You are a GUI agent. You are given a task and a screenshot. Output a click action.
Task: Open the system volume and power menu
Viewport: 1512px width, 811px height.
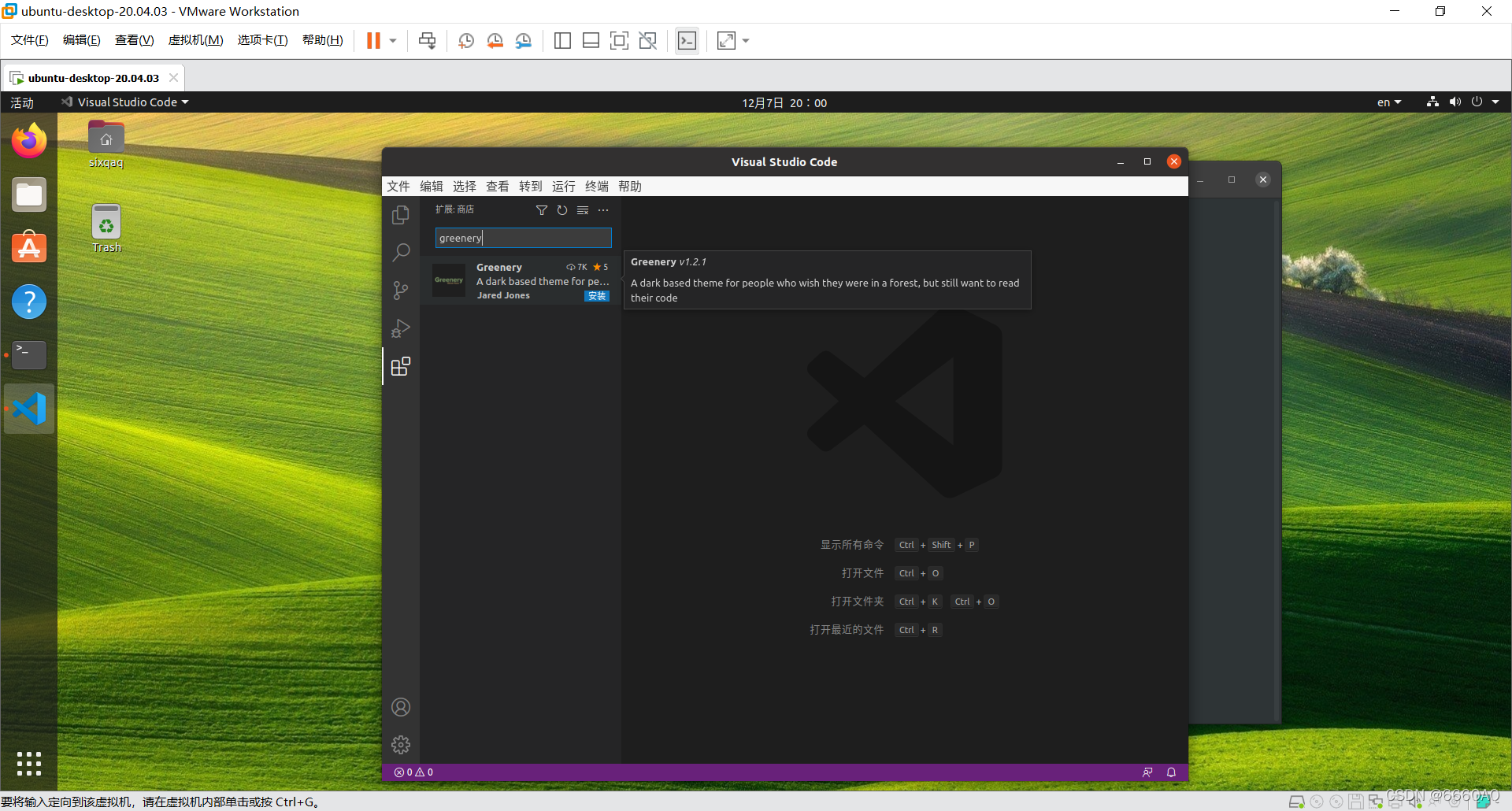point(1463,102)
